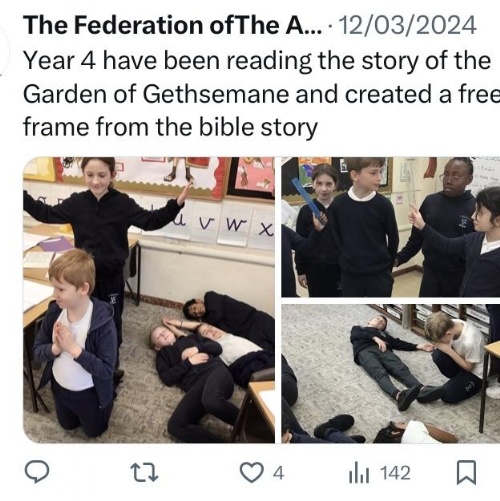Bookmark this post
The height and width of the screenshot is (501, 500).
pyautogui.click(x=466, y=472)
